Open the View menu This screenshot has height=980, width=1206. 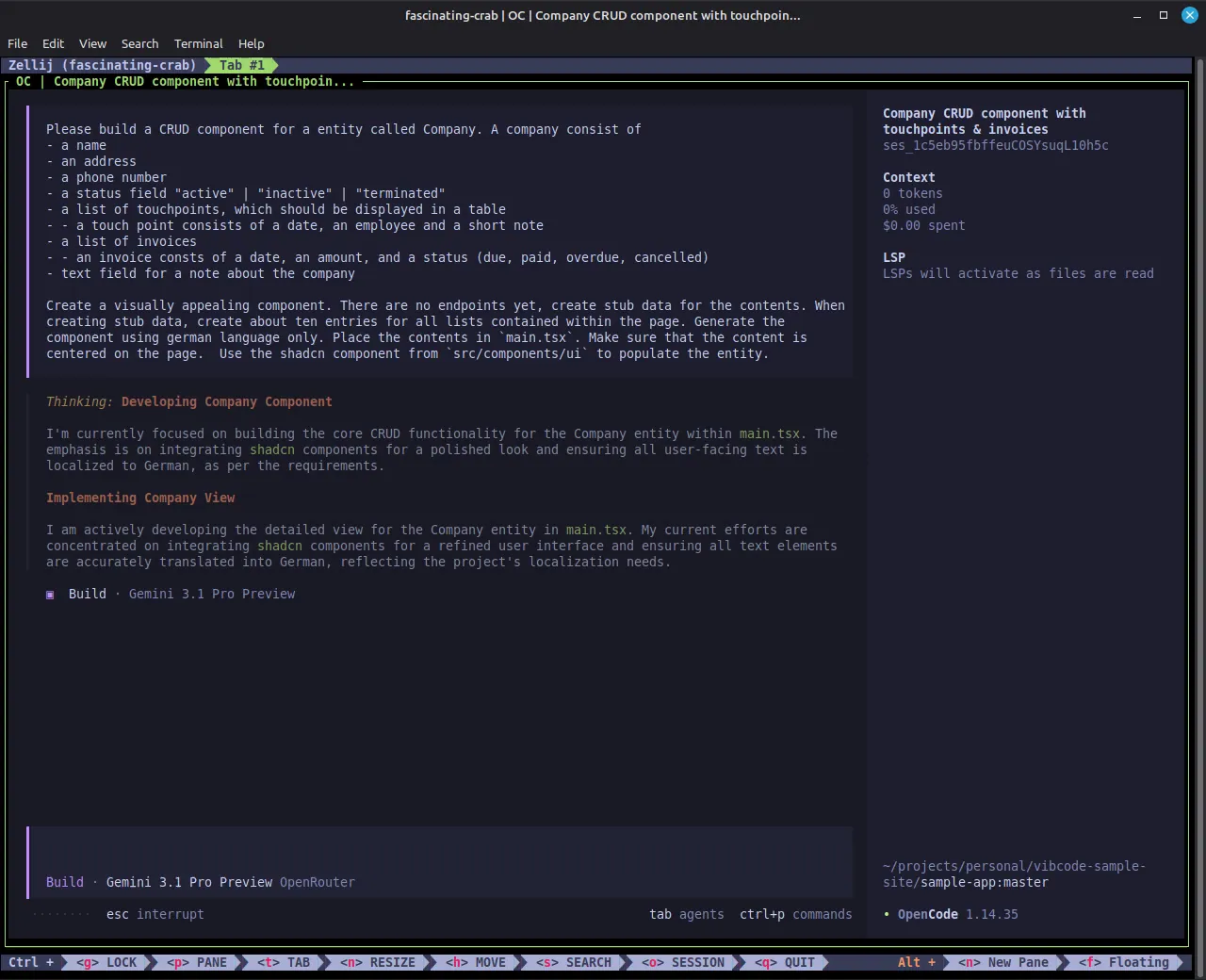pos(92,43)
